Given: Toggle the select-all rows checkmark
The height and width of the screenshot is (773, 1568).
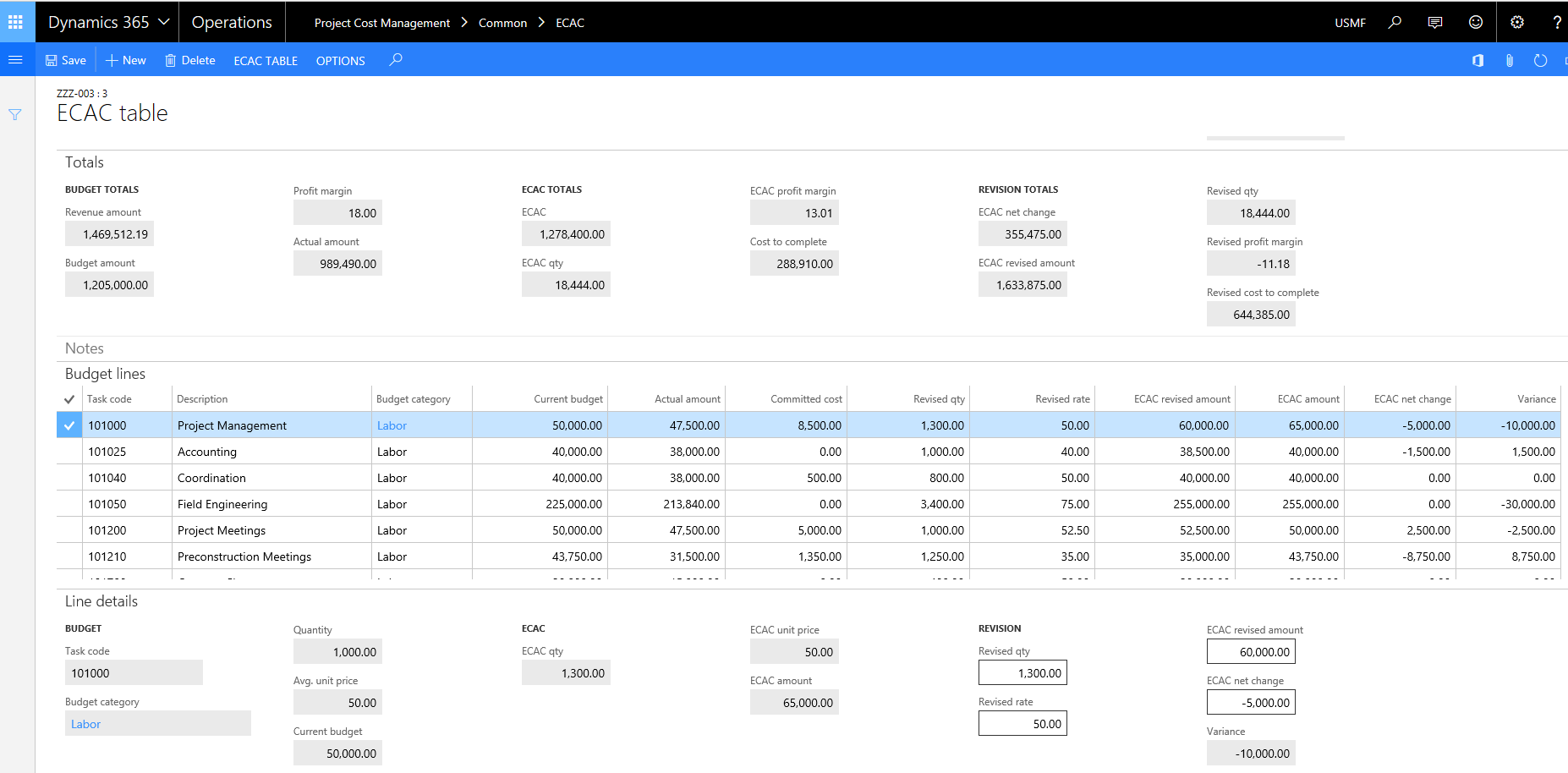Looking at the screenshot, I should [x=69, y=399].
